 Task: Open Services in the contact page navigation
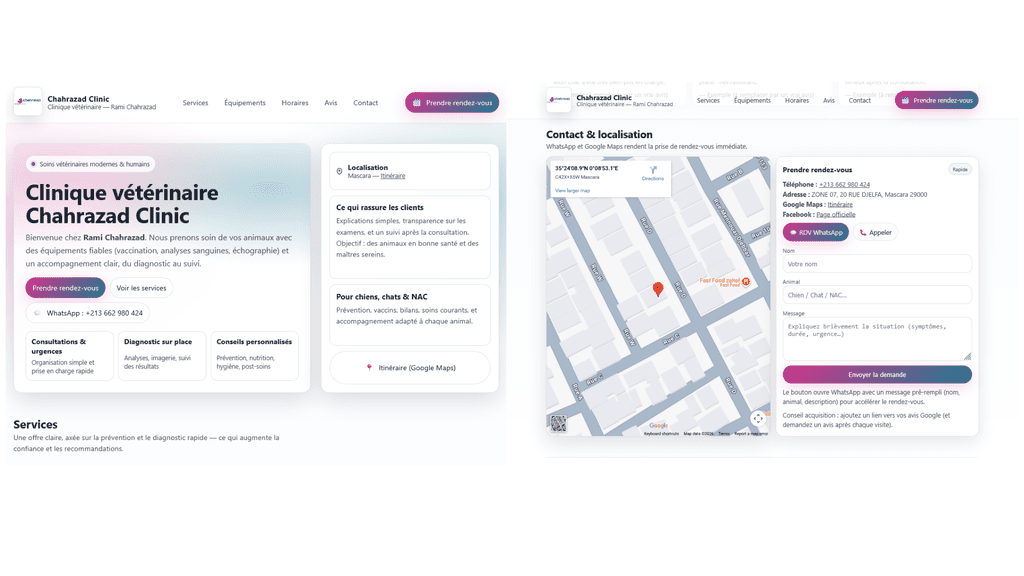click(708, 101)
